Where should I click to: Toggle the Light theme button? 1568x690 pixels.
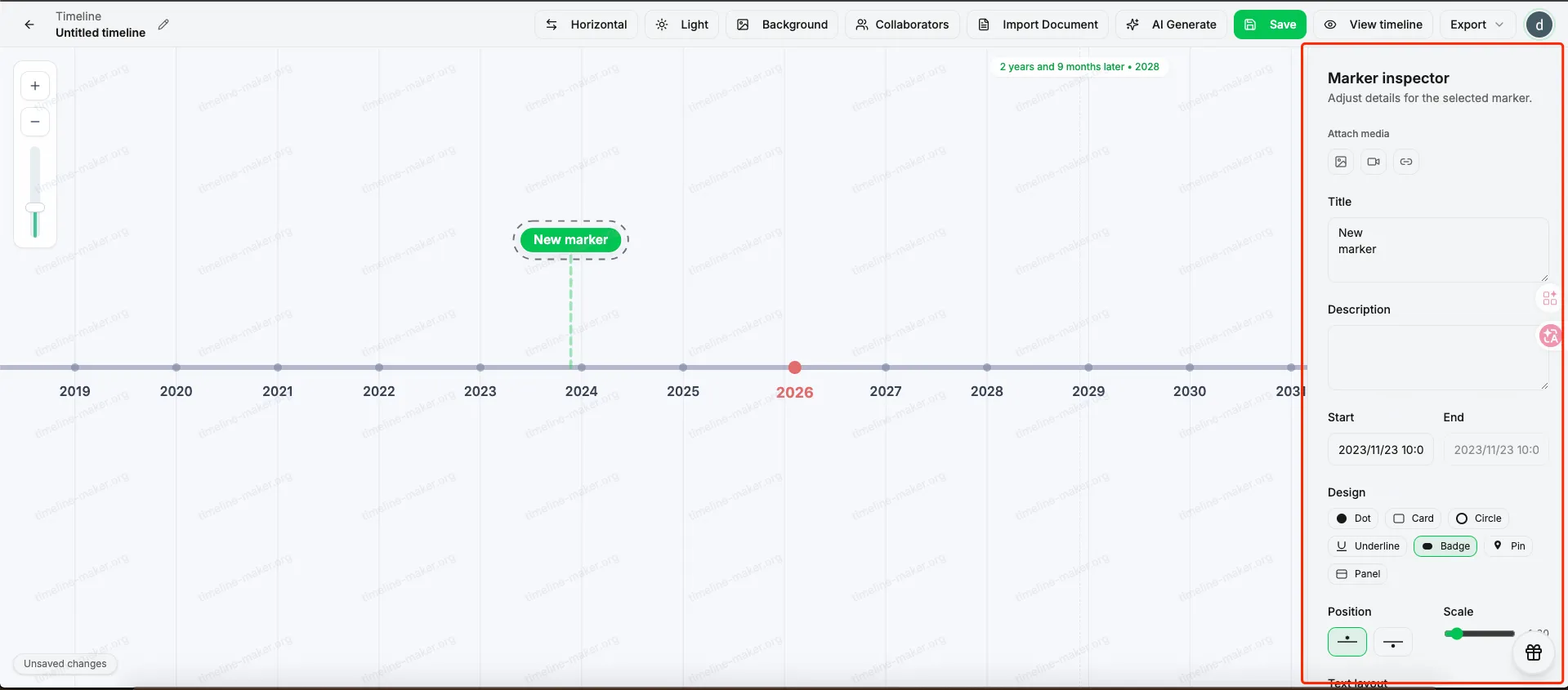[x=682, y=24]
